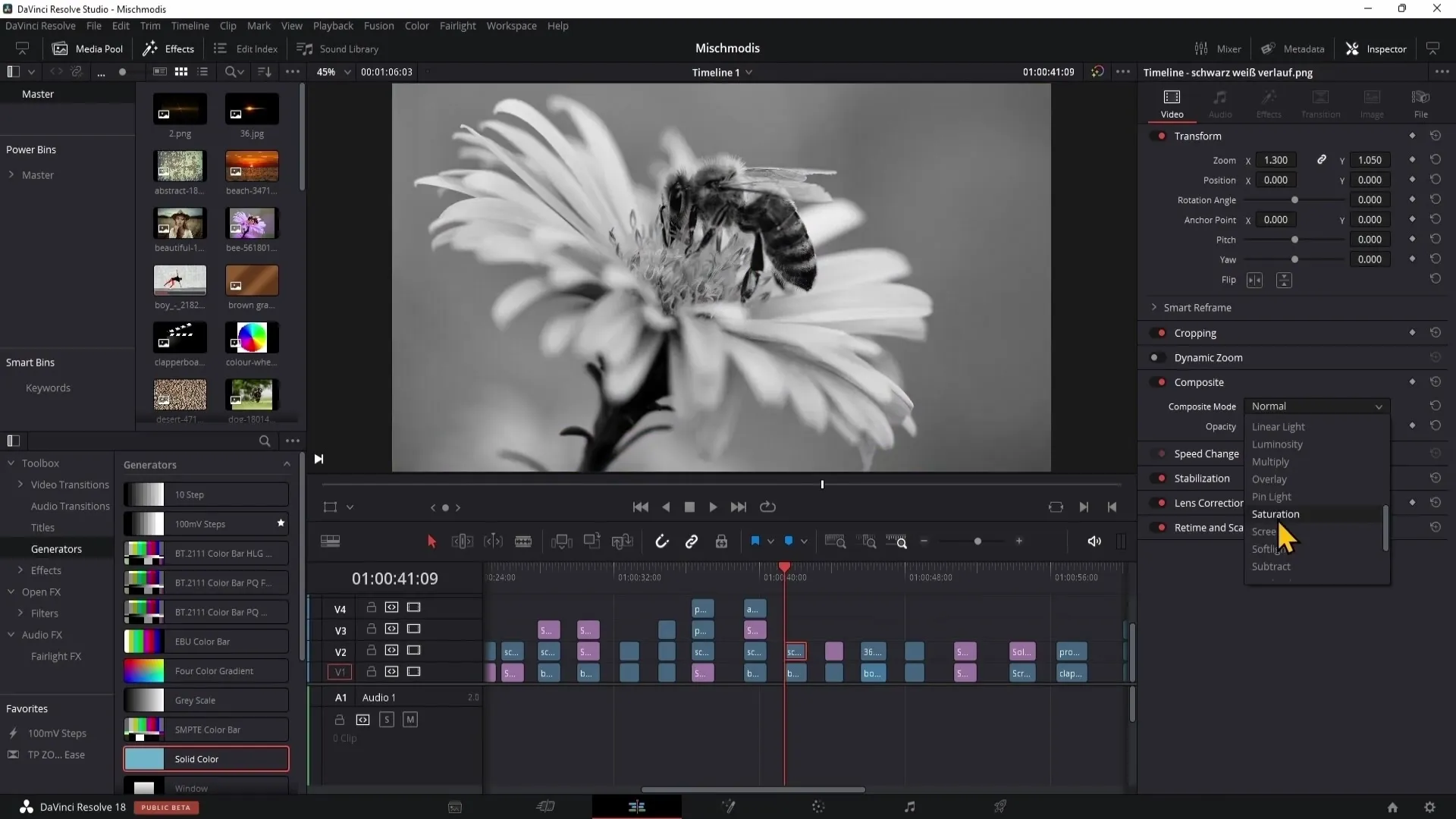
Task: Expand the Composite section properties
Action: (x=1199, y=382)
